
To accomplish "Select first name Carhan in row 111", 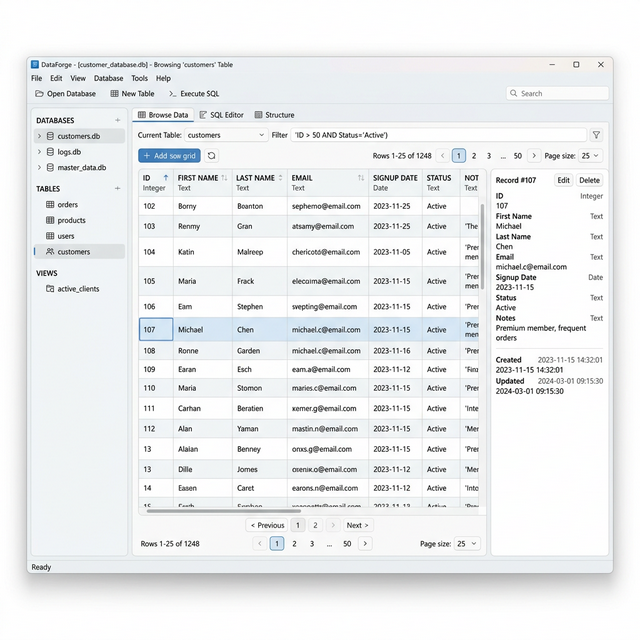I will tap(203, 408).
